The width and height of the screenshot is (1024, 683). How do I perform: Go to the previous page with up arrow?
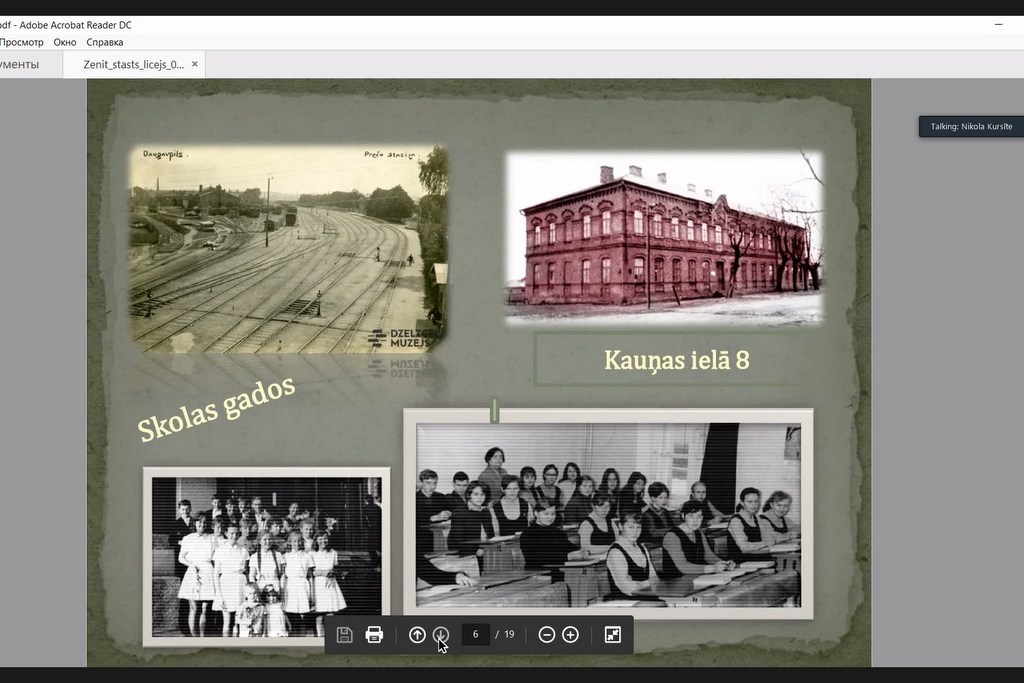pos(418,635)
